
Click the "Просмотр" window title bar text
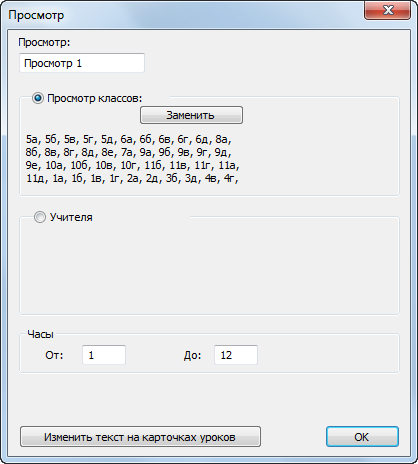pyautogui.click(x=36, y=15)
